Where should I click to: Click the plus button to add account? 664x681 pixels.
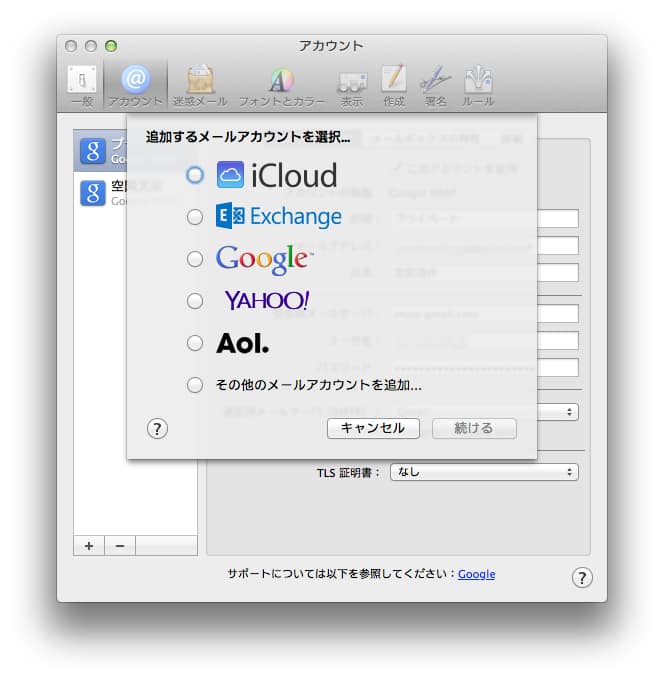point(88,545)
